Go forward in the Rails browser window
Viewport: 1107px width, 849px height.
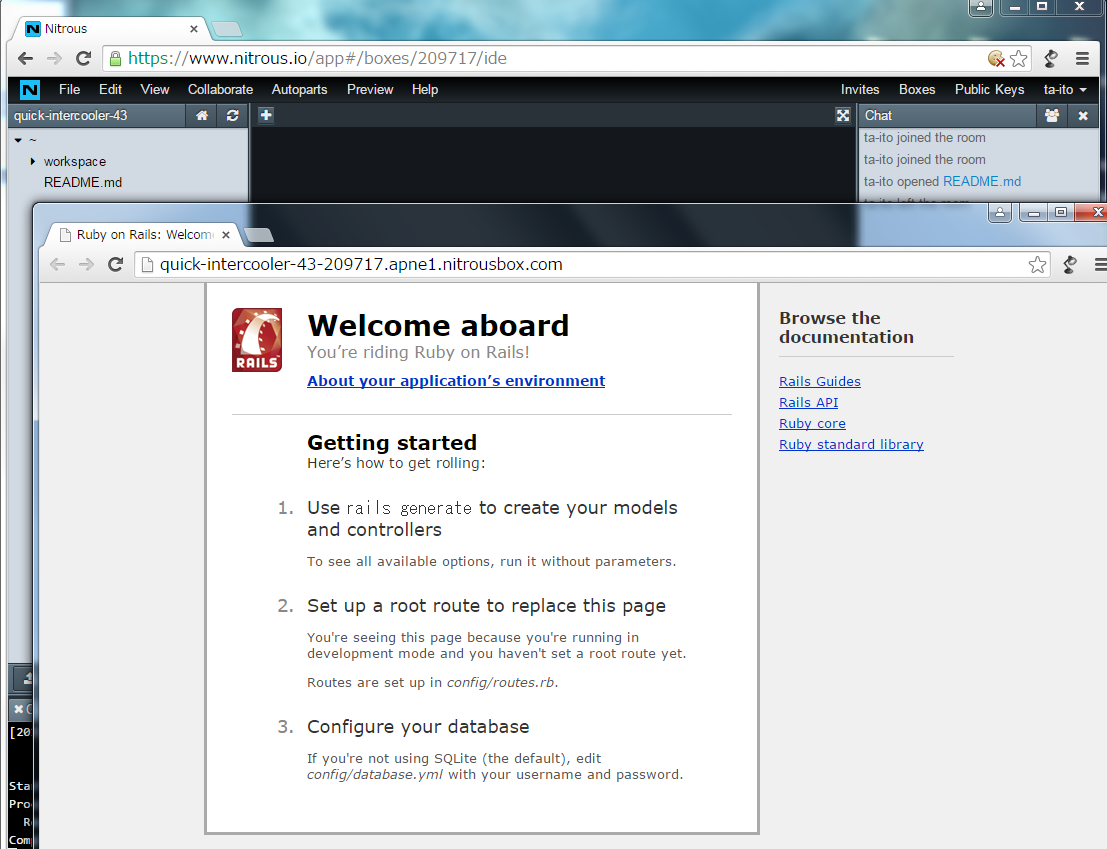pos(86,265)
